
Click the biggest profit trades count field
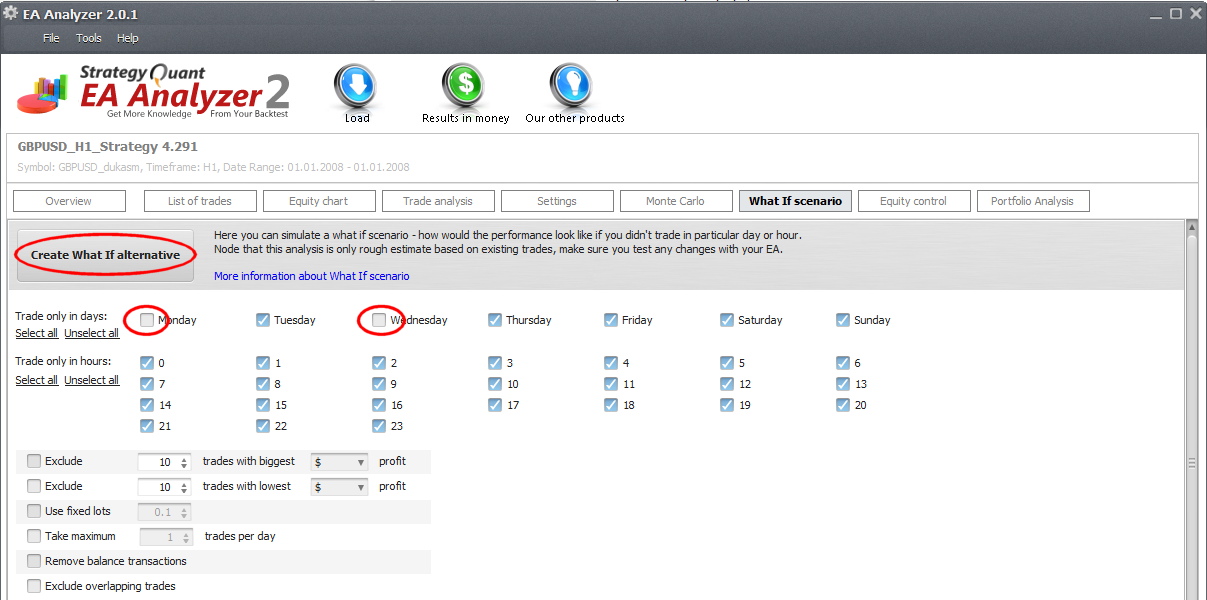(163, 462)
